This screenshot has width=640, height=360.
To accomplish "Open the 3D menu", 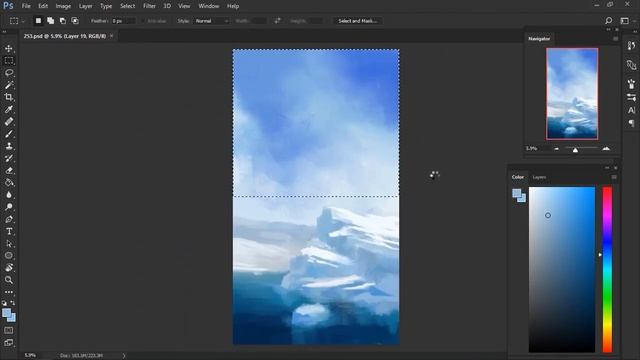I will point(167,6).
